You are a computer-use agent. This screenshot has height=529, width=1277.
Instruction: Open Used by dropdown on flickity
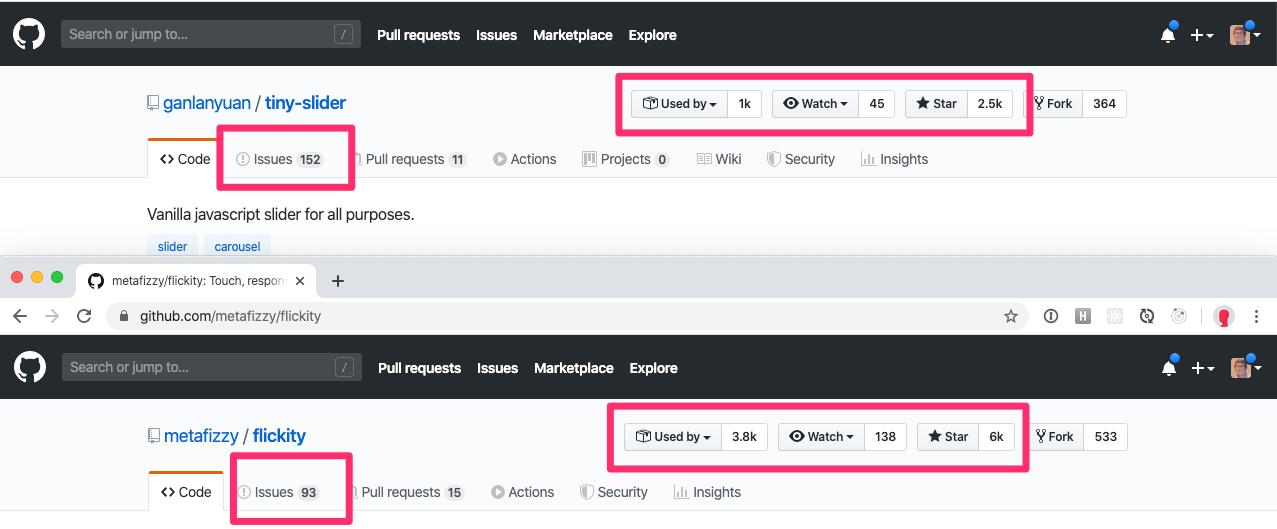[673, 437]
